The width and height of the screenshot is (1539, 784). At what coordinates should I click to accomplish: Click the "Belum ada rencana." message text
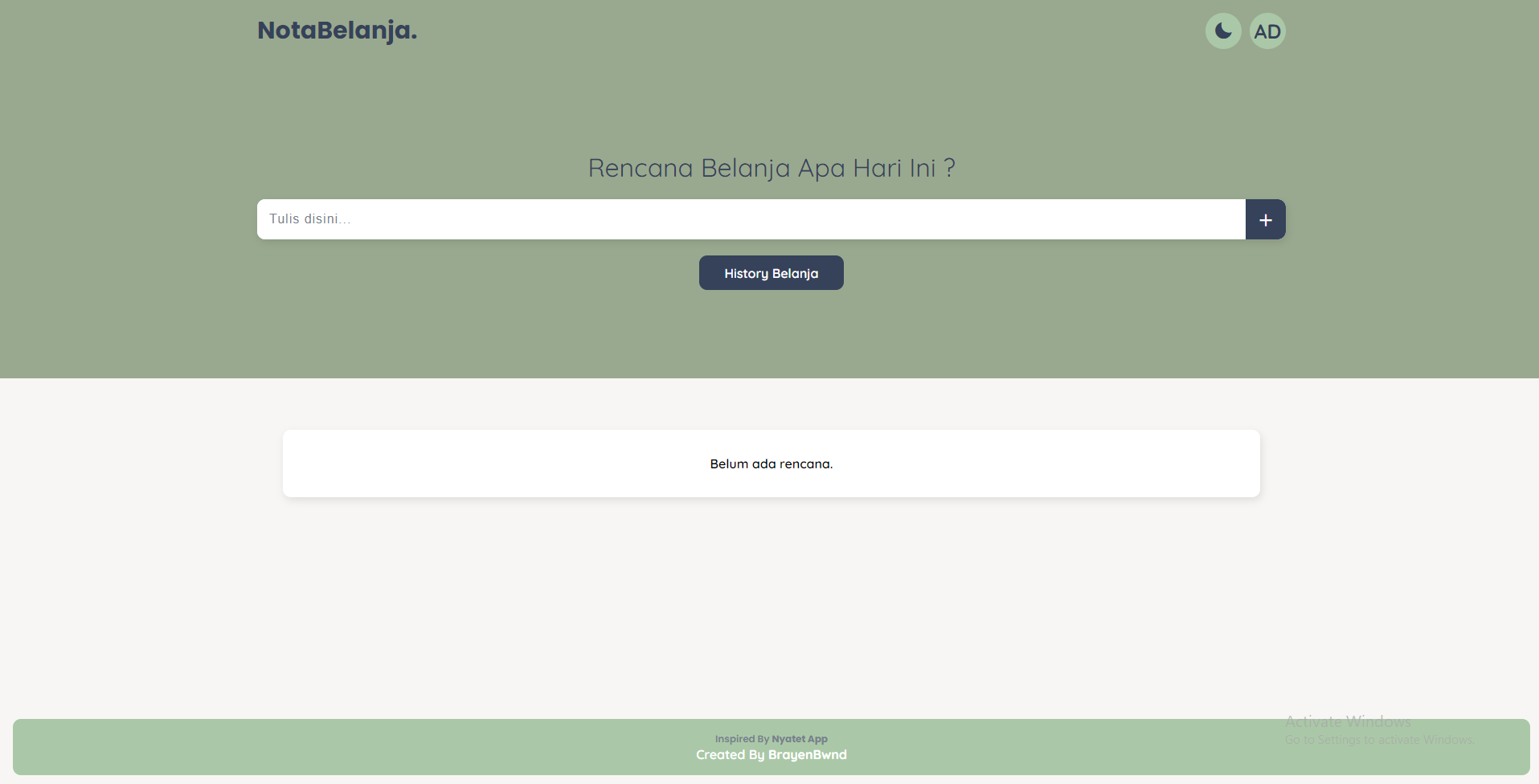click(771, 464)
